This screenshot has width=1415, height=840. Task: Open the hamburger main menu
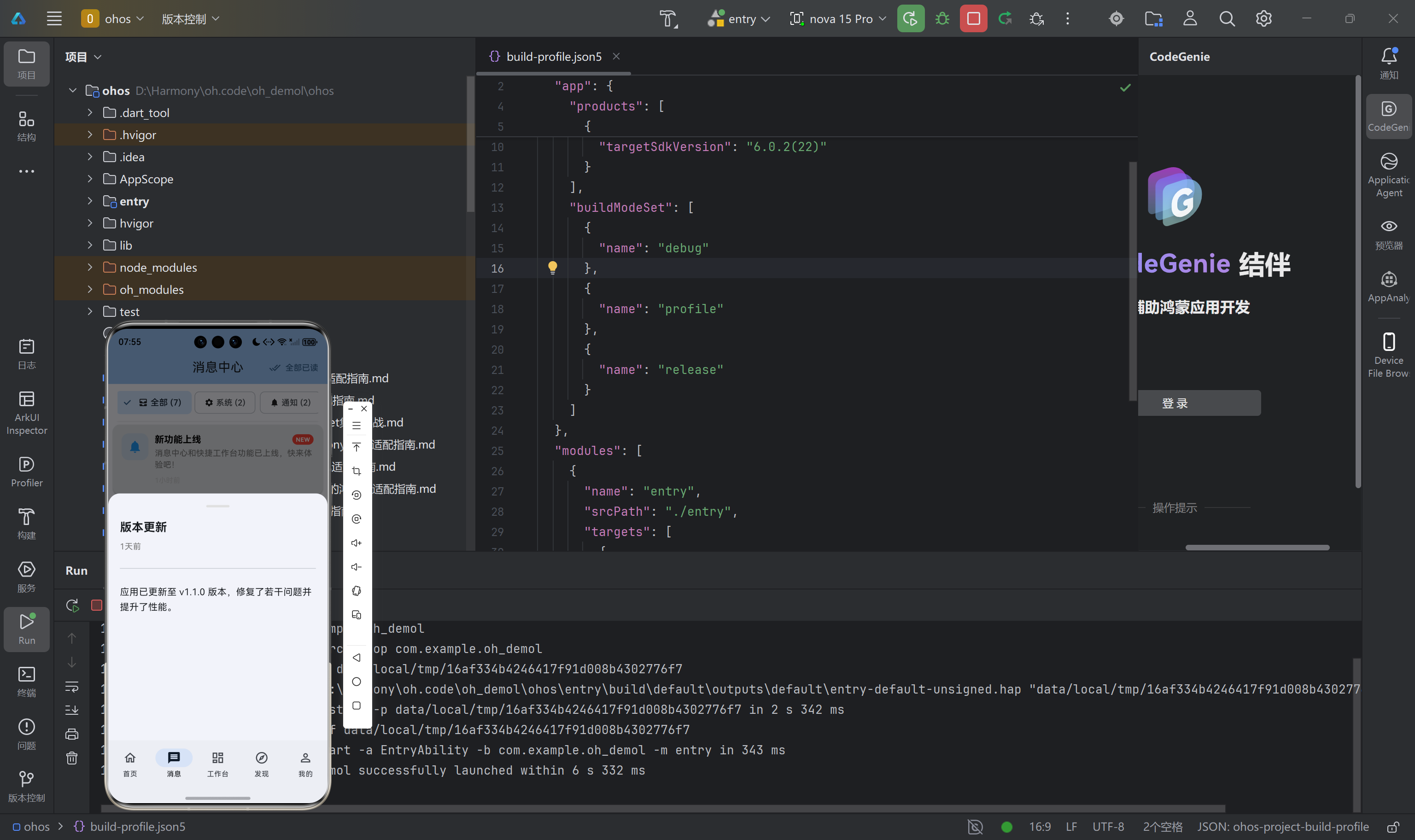point(54,19)
